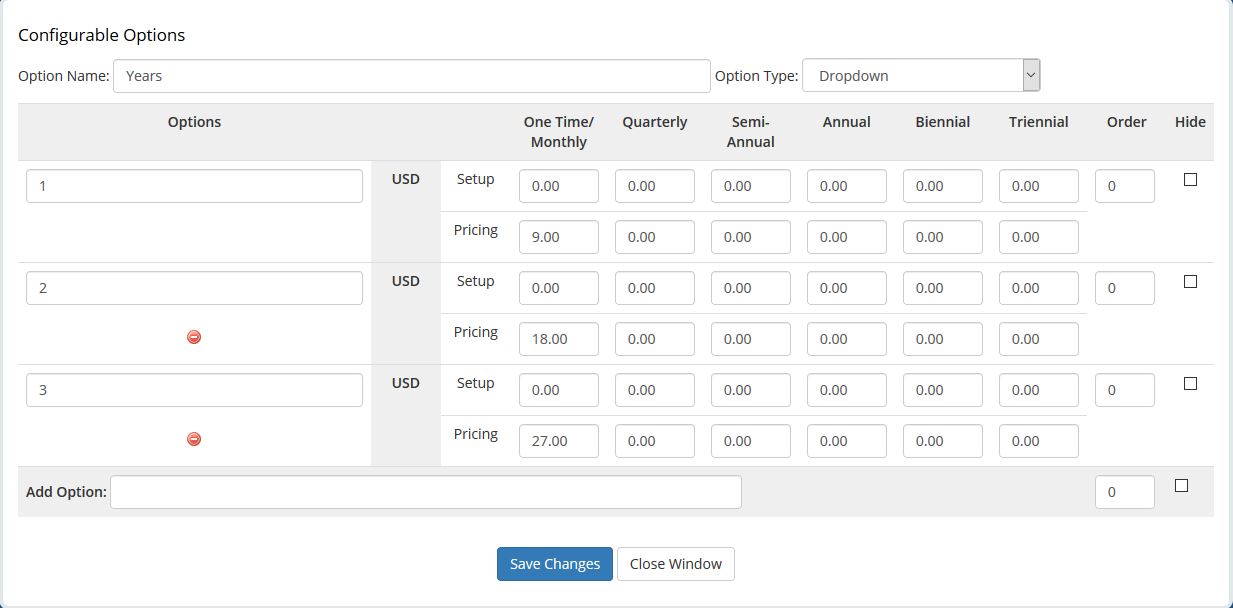Edit option 1 Triennial pricing field
The height and width of the screenshot is (608, 1233).
tap(1039, 237)
